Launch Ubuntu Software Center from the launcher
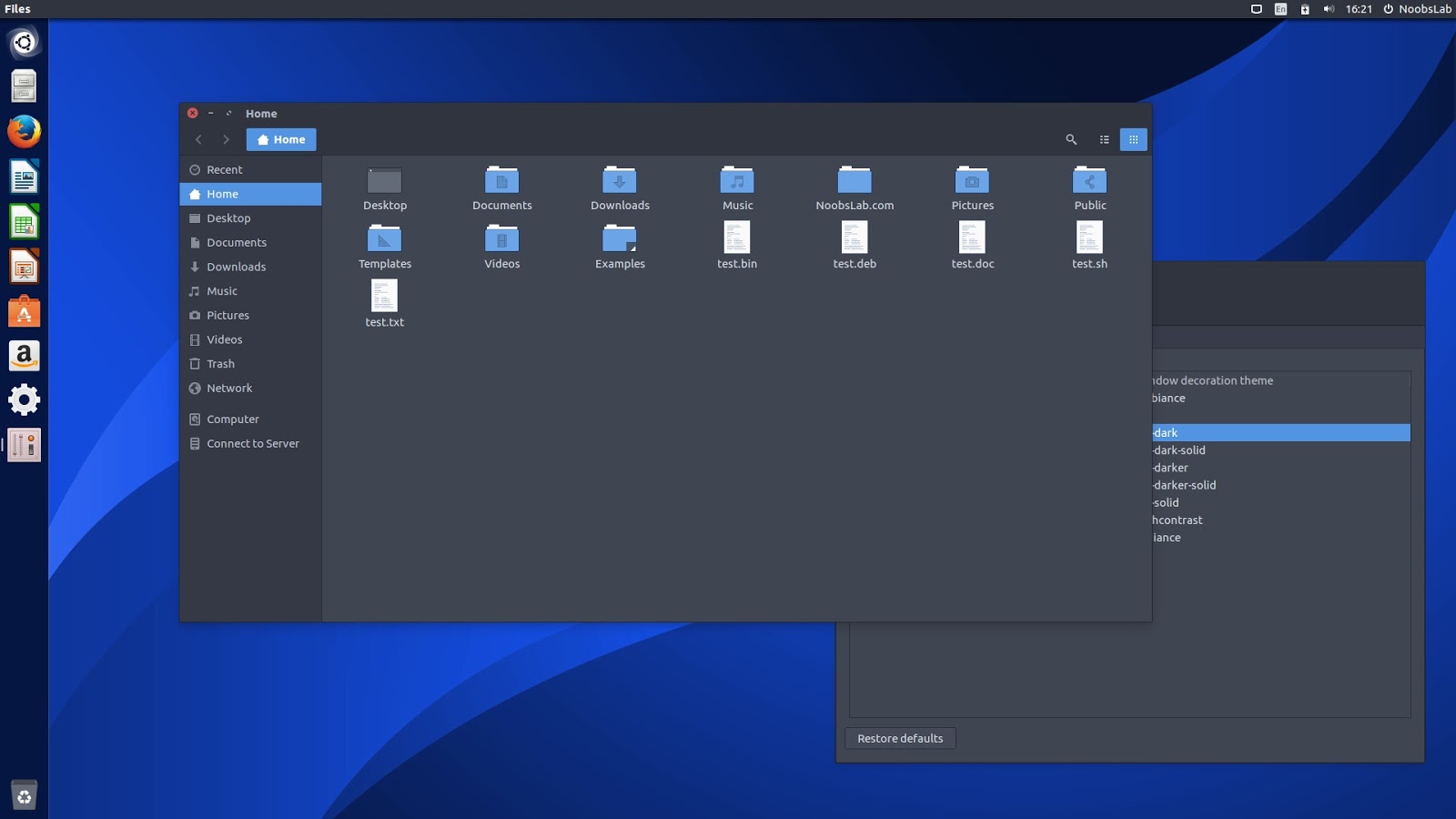Image resolution: width=1456 pixels, height=819 pixels. pyautogui.click(x=24, y=310)
